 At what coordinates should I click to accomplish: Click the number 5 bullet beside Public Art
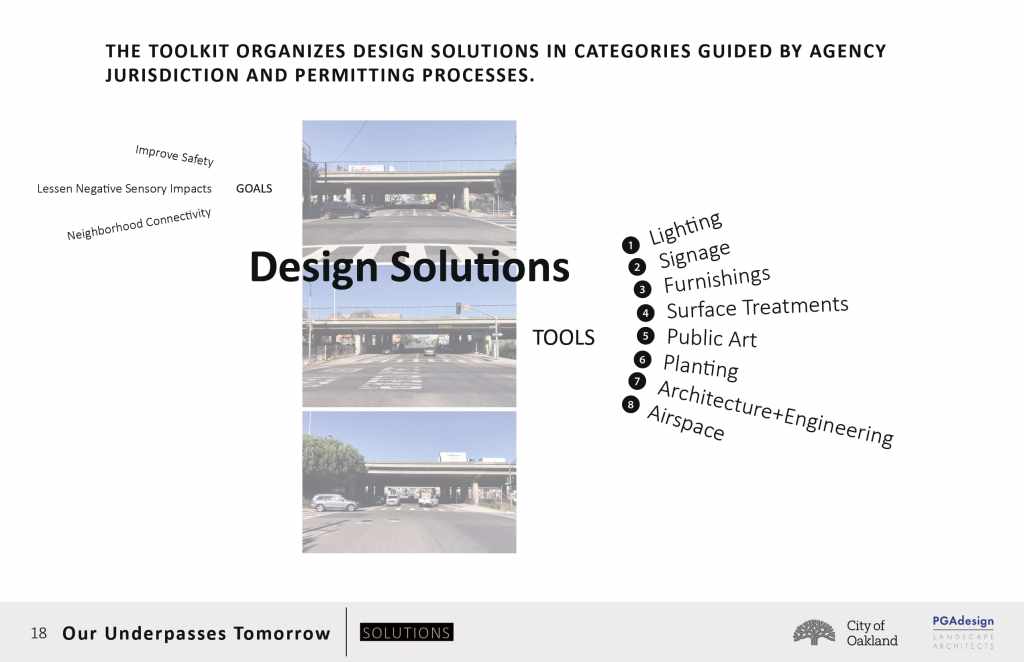click(x=645, y=335)
